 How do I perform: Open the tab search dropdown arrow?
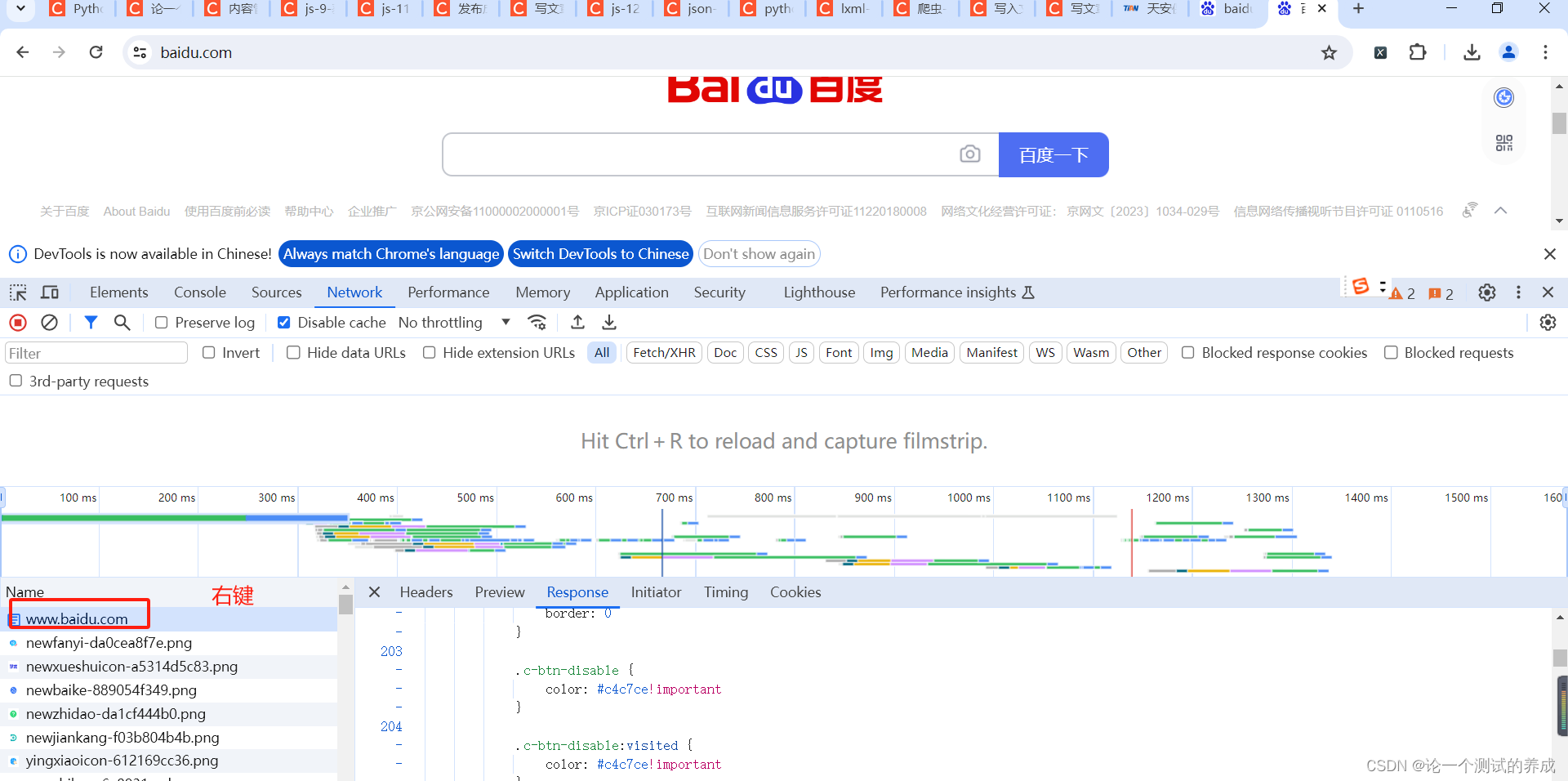click(20, 9)
